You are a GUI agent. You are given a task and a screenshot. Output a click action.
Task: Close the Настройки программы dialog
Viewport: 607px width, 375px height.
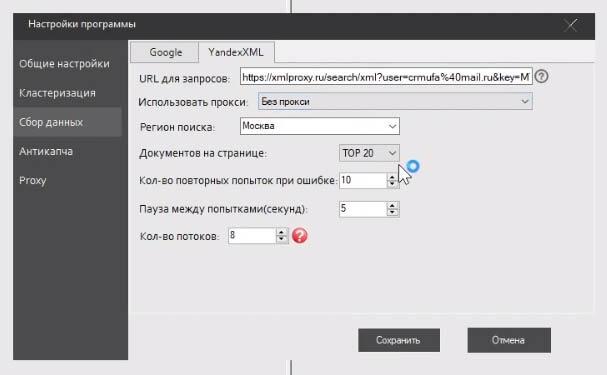pos(571,26)
